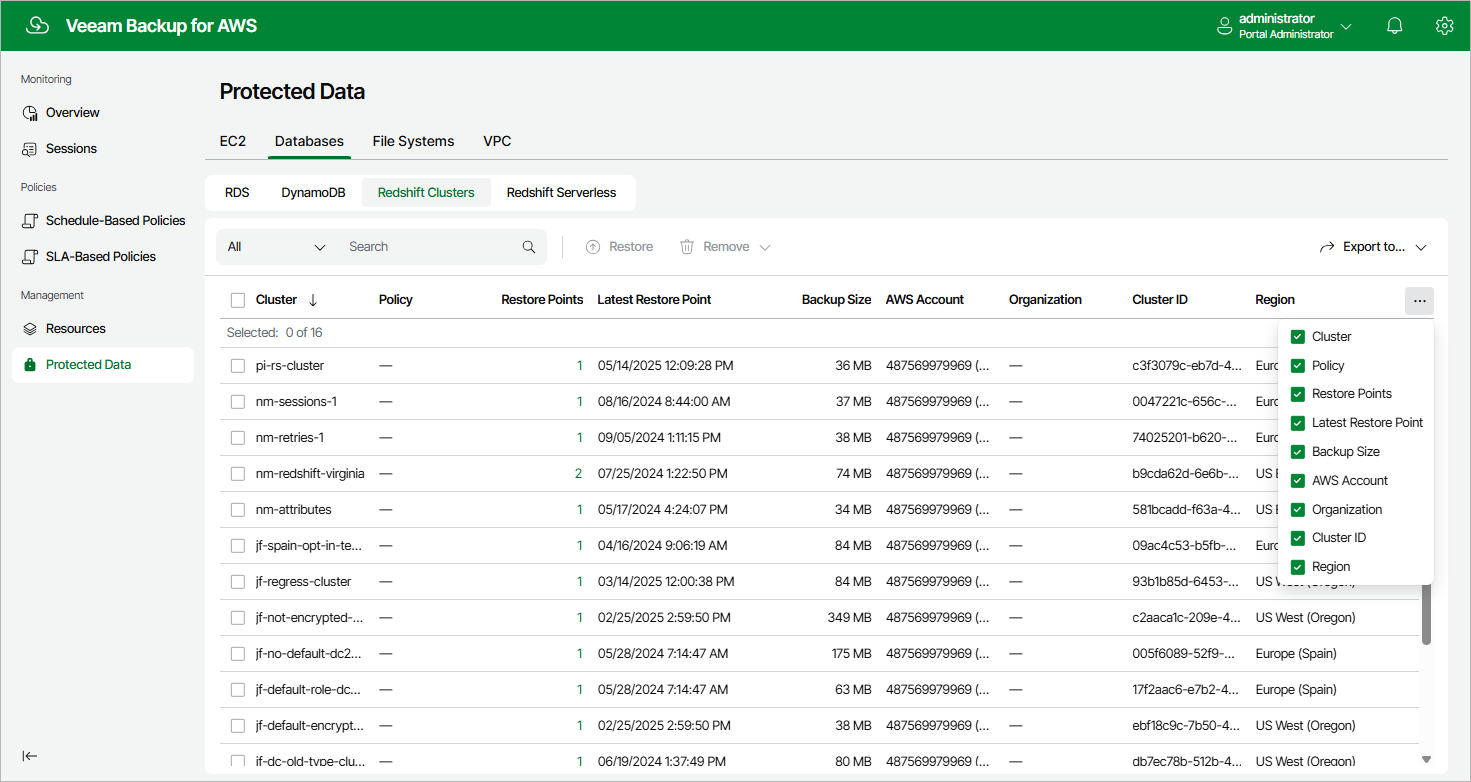Open SLA-Based Policies
Image resolution: width=1471 pixels, height=782 pixels.
coord(103,257)
